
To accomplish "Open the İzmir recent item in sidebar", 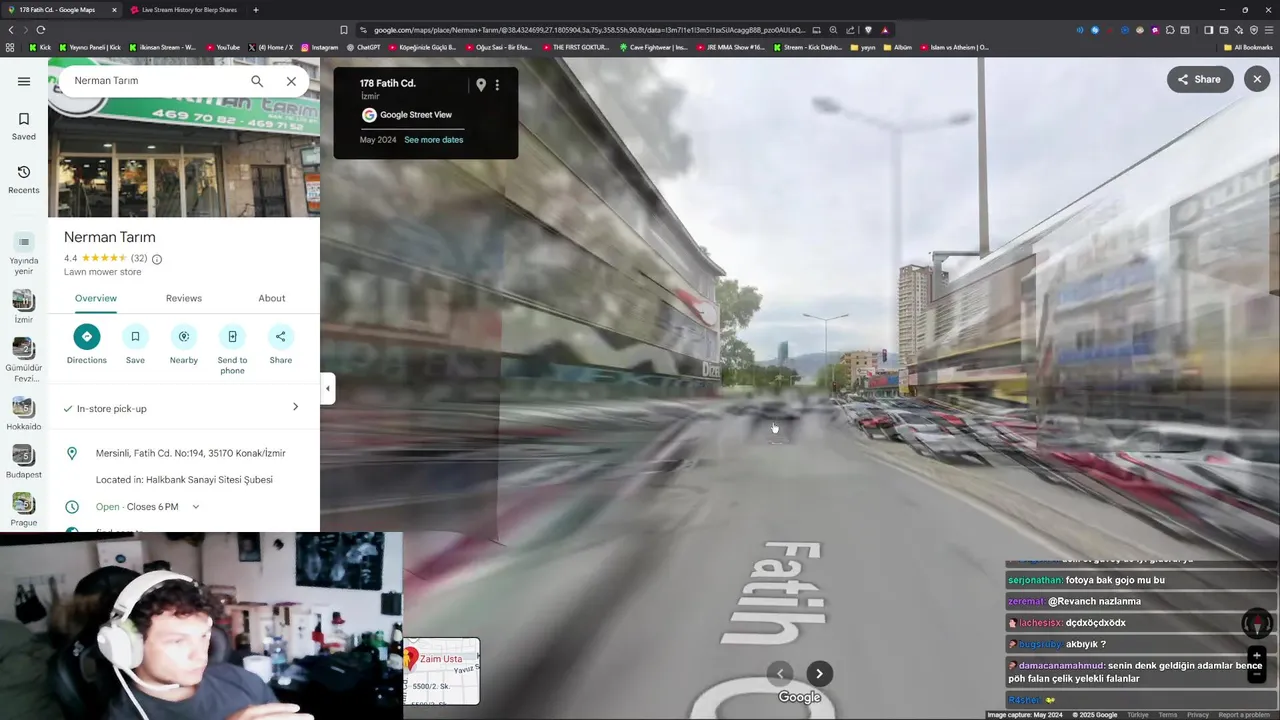I will pyautogui.click(x=23, y=307).
